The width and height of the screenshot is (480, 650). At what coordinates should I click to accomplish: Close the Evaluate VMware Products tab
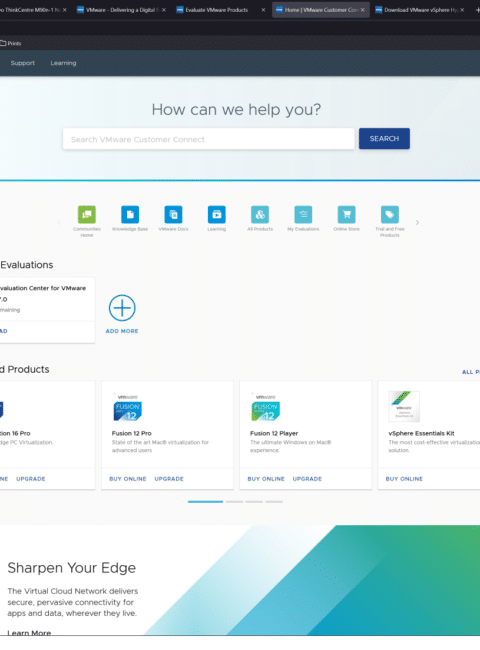click(x=263, y=10)
